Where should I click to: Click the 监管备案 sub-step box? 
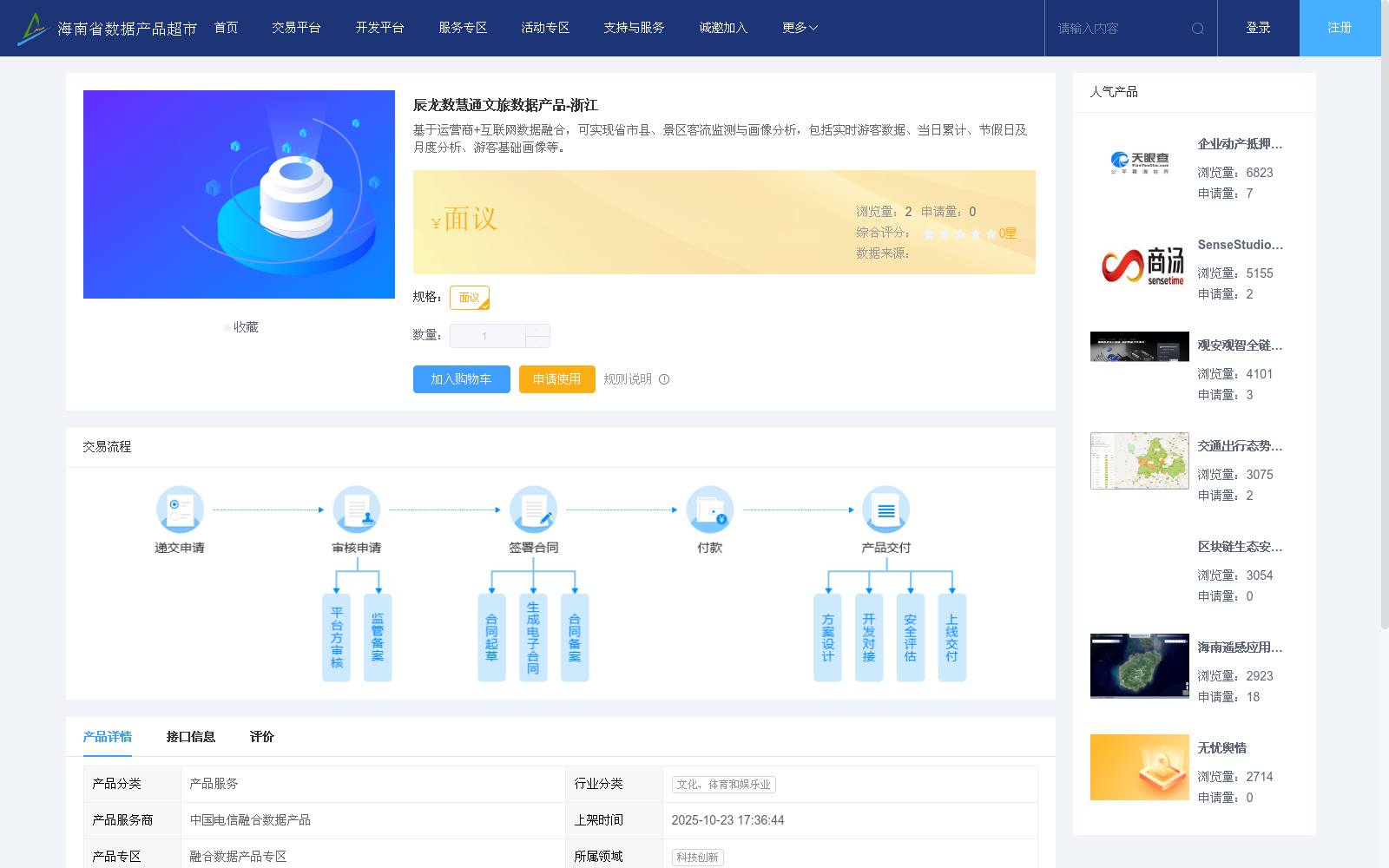pyautogui.click(x=378, y=638)
